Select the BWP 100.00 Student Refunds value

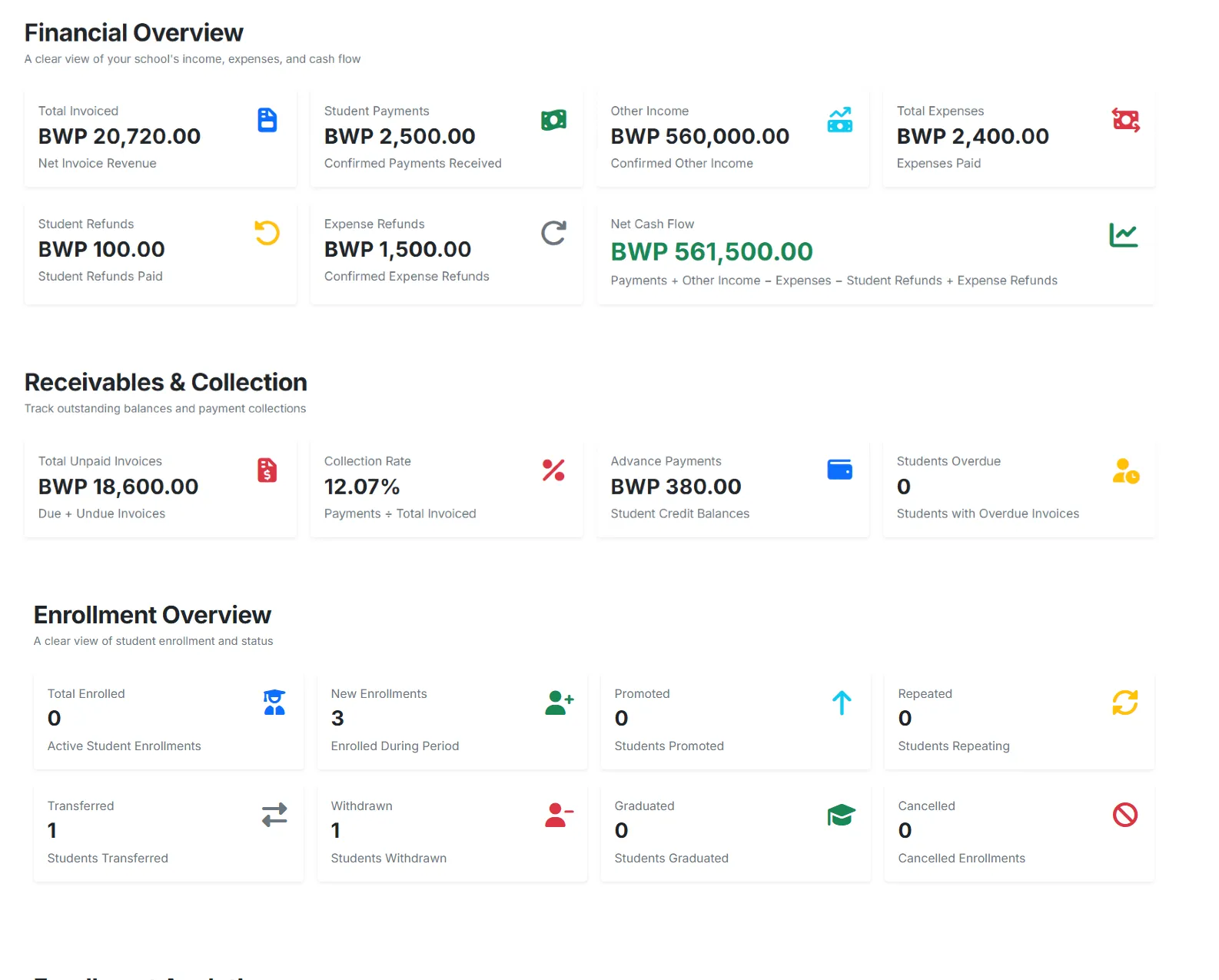(x=101, y=249)
